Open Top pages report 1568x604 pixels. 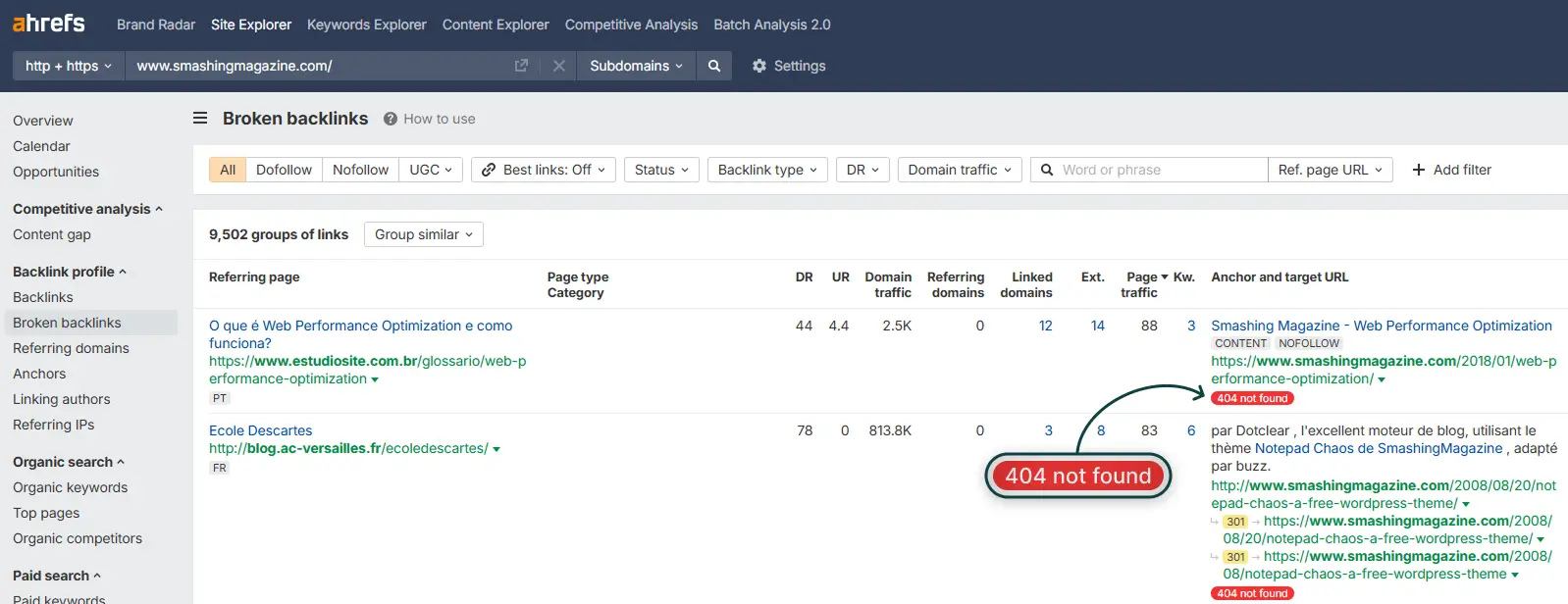[46, 513]
